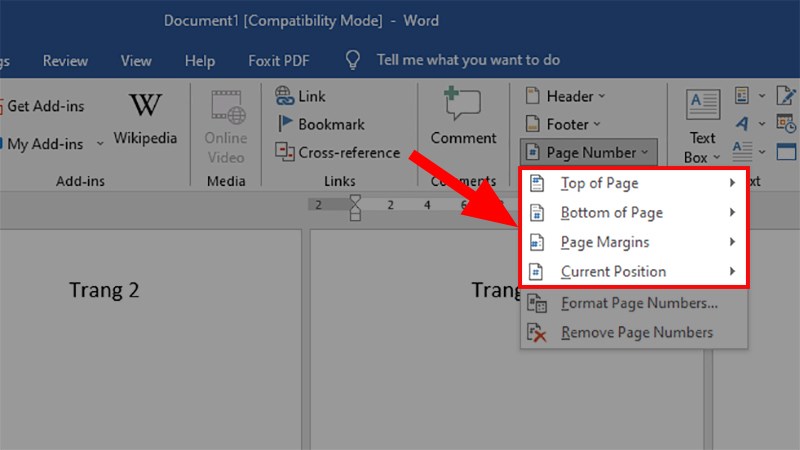Image resolution: width=800 pixels, height=450 pixels.
Task: Insert a Signature Line
Action: coord(785,95)
